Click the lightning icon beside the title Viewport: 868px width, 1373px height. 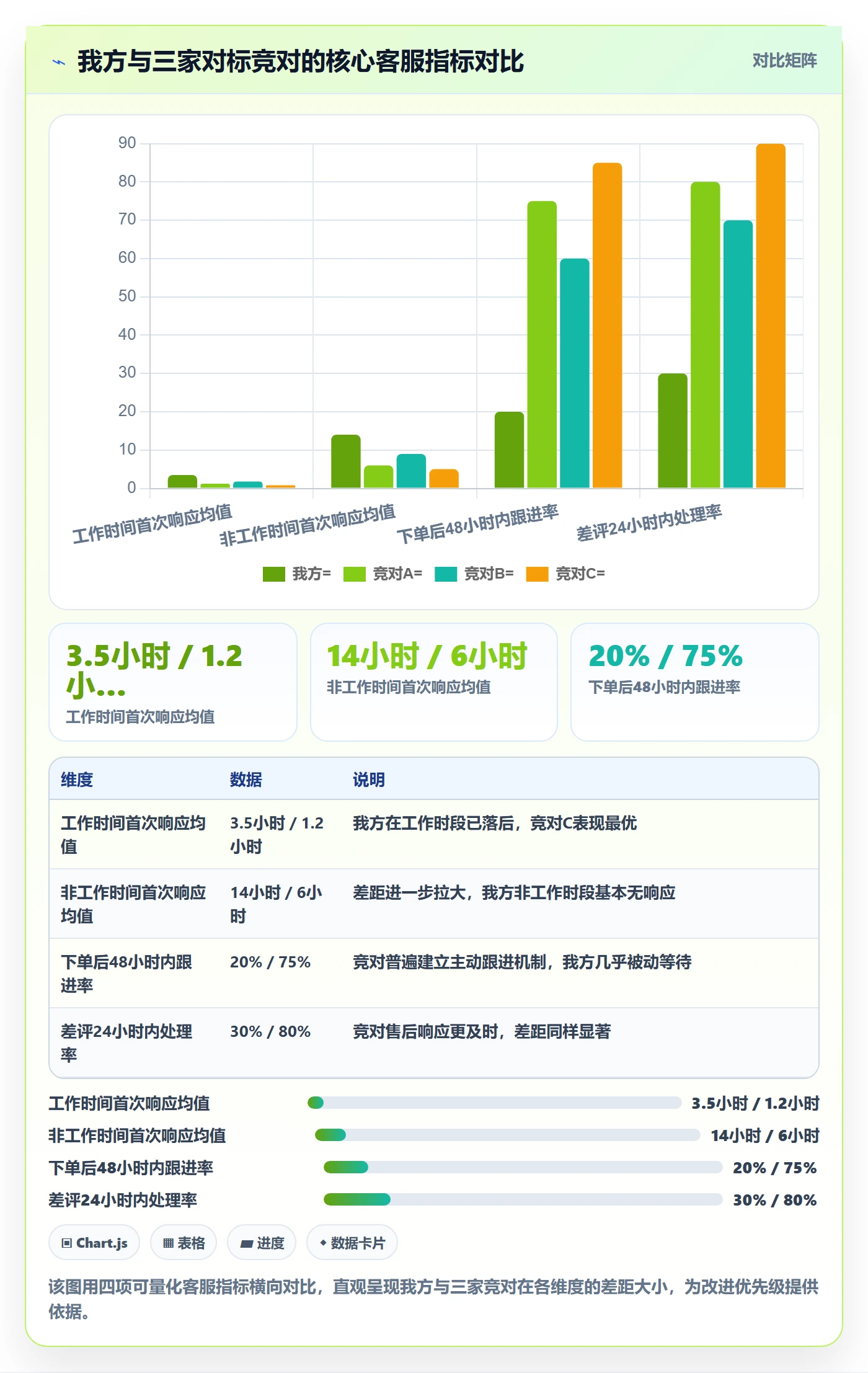58,62
